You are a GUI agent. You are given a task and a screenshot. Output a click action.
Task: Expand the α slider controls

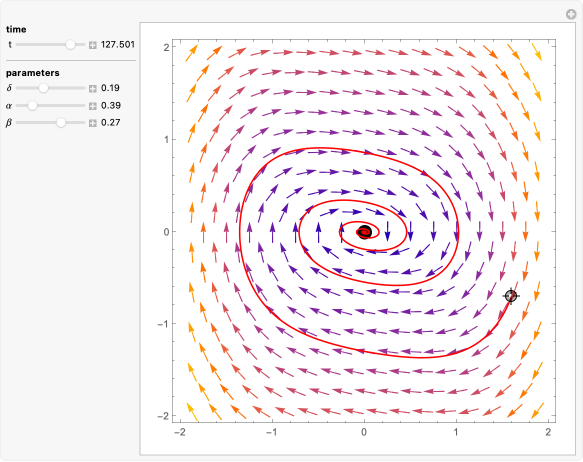(93, 106)
